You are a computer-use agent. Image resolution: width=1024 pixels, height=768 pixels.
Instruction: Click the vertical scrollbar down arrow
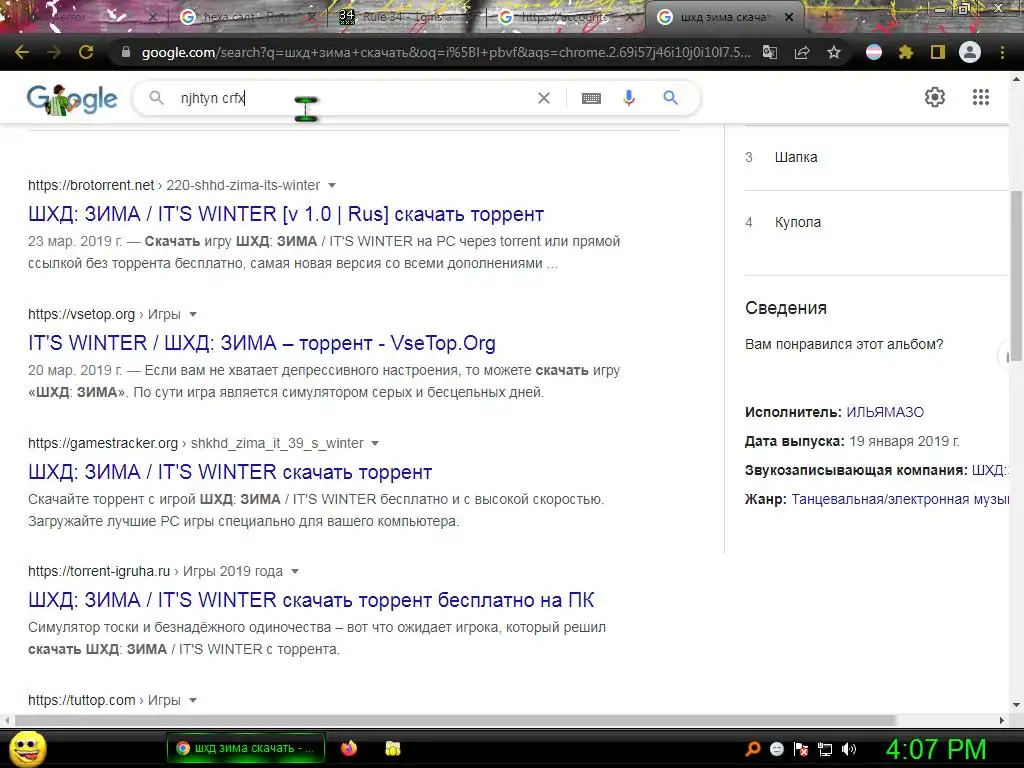[1016, 705]
